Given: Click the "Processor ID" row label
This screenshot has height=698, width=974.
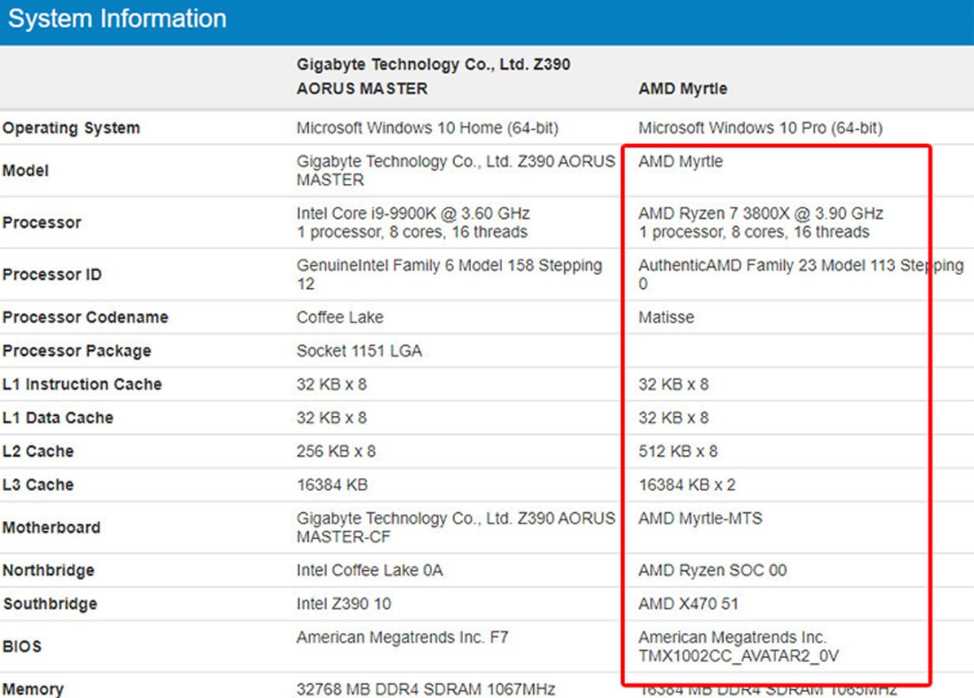Looking at the screenshot, I should click(52, 274).
